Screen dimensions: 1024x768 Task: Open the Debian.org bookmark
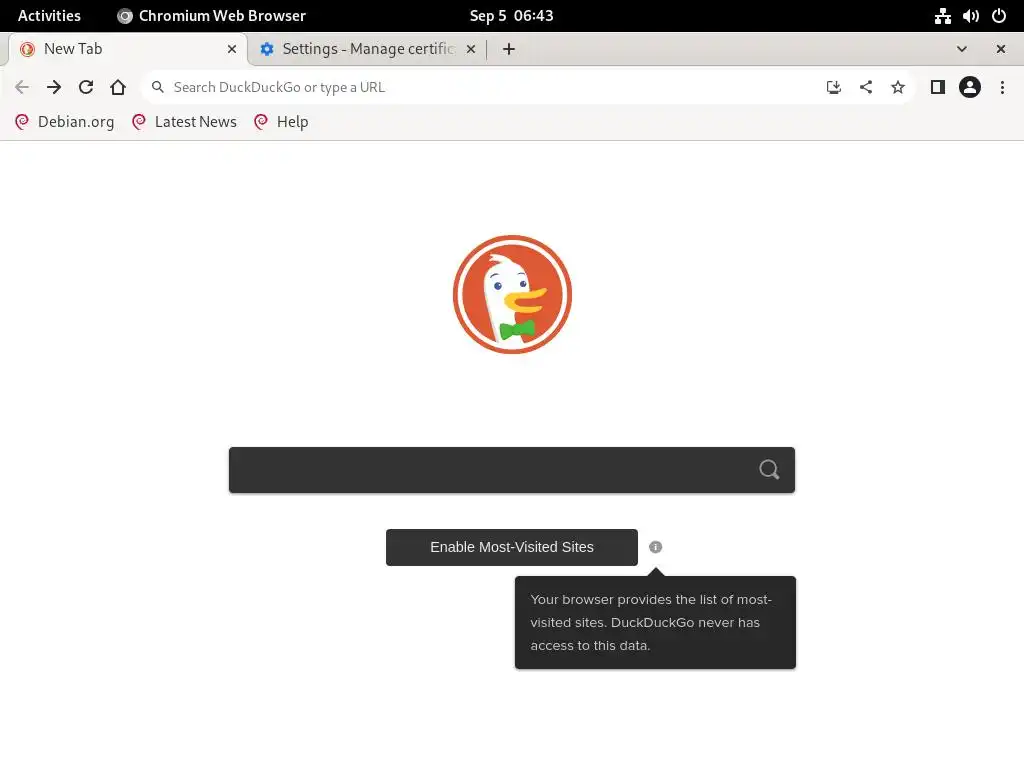click(65, 122)
